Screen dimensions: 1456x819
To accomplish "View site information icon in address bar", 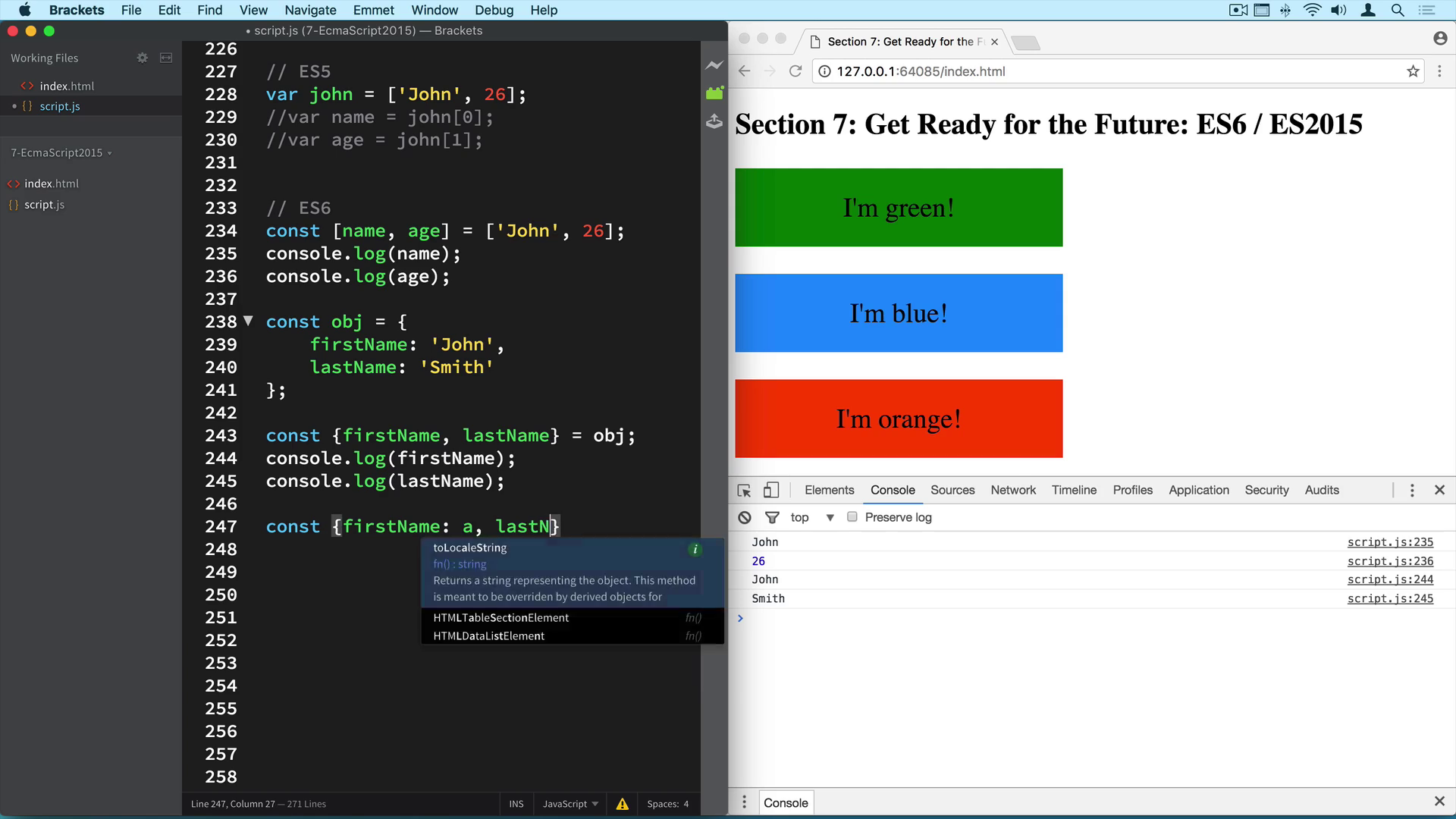I will pos(824,71).
